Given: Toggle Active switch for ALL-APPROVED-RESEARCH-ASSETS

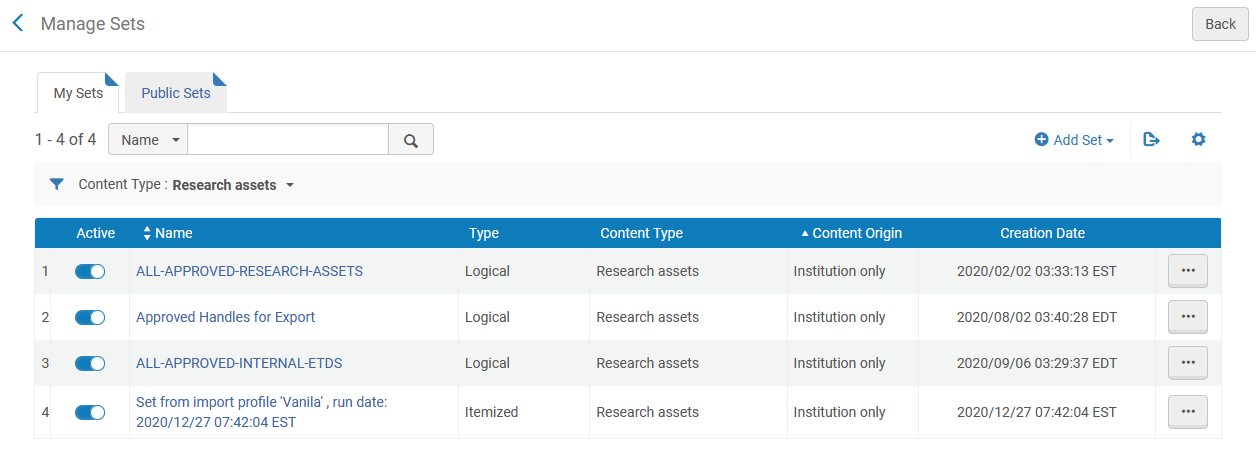Looking at the screenshot, I should pos(90,271).
